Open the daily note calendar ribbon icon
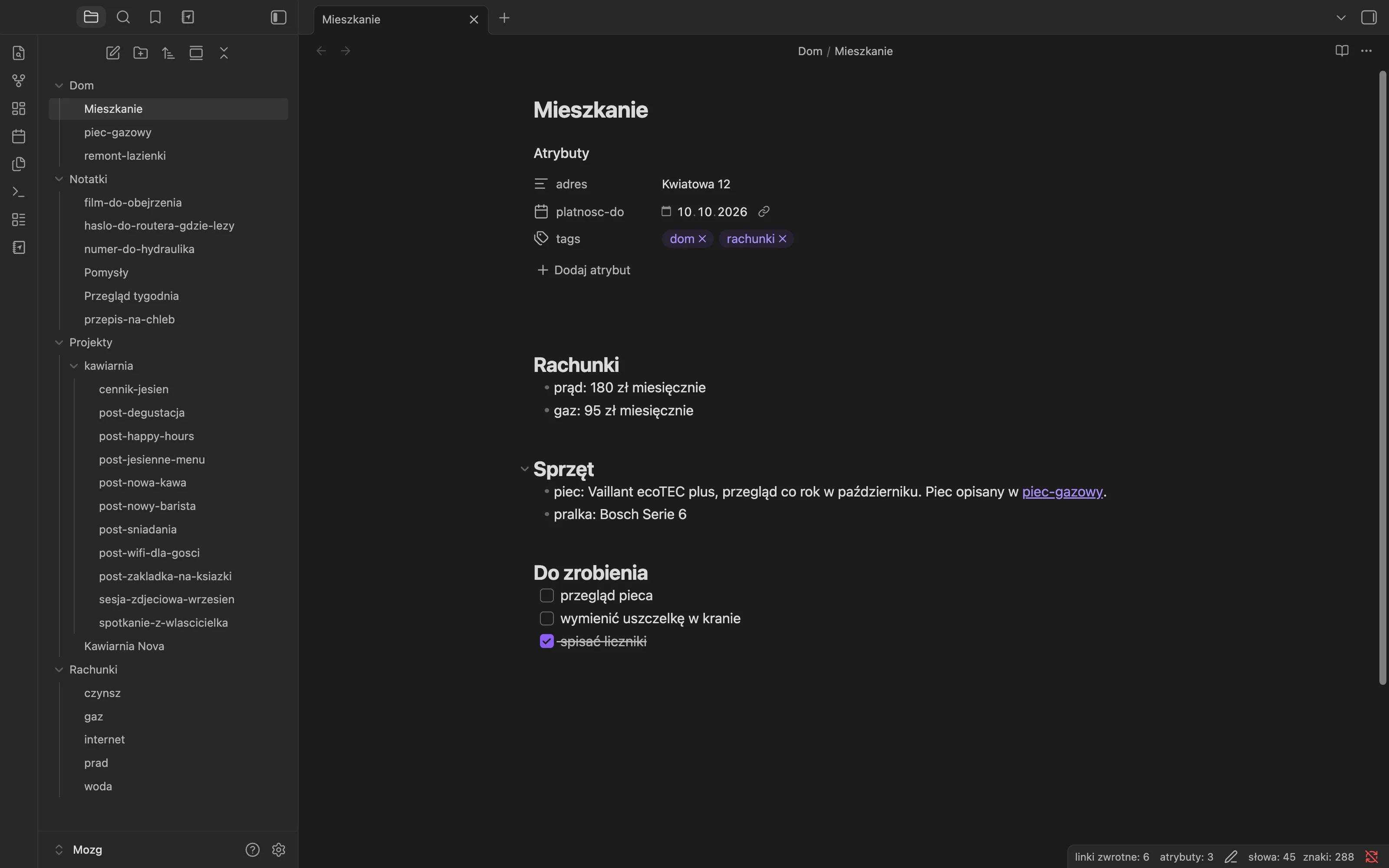Image resolution: width=1389 pixels, height=868 pixels. (x=19, y=136)
